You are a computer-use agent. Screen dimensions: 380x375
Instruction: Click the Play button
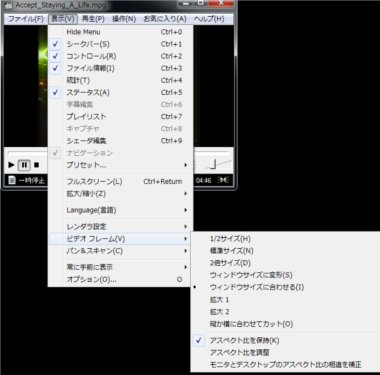tap(11, 165)
